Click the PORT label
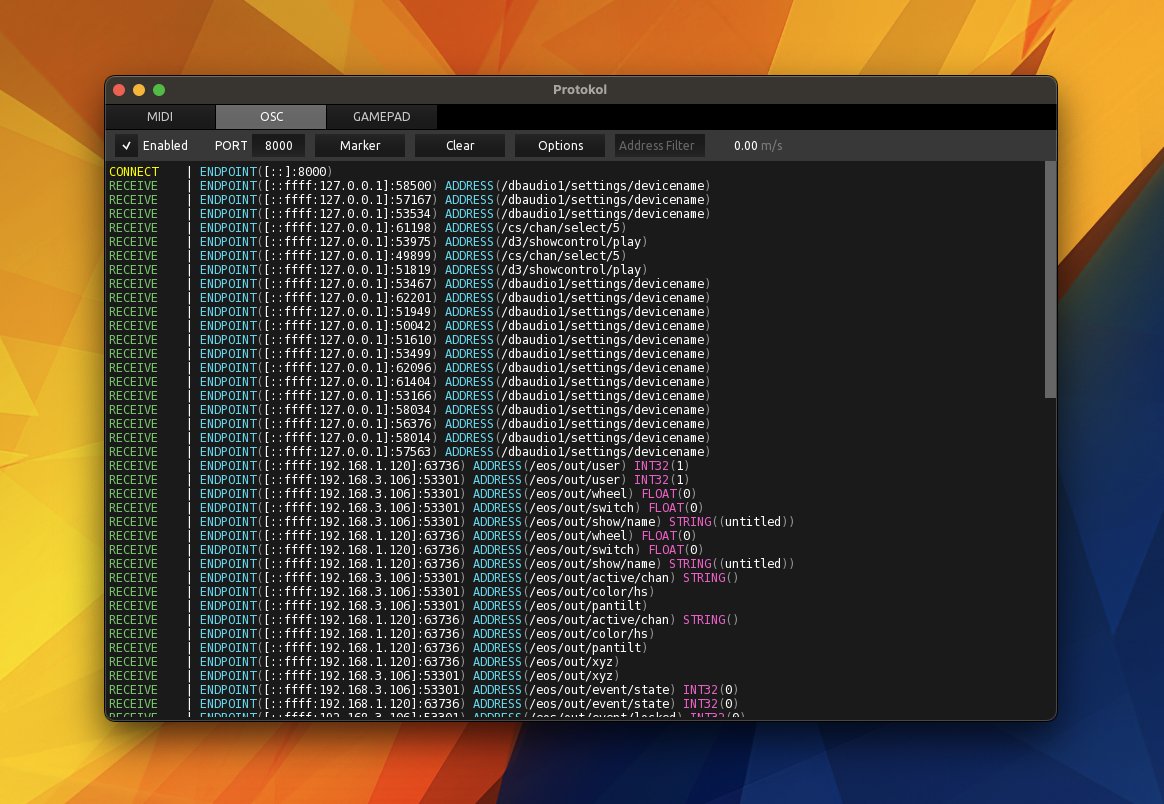 pos(231,146)
